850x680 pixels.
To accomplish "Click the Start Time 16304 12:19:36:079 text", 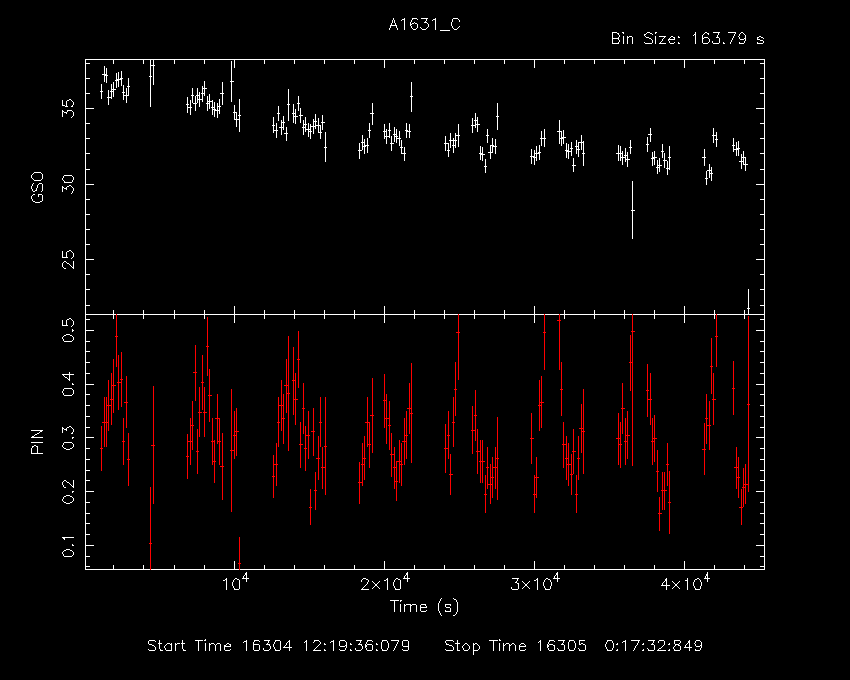I will [279, 646].
